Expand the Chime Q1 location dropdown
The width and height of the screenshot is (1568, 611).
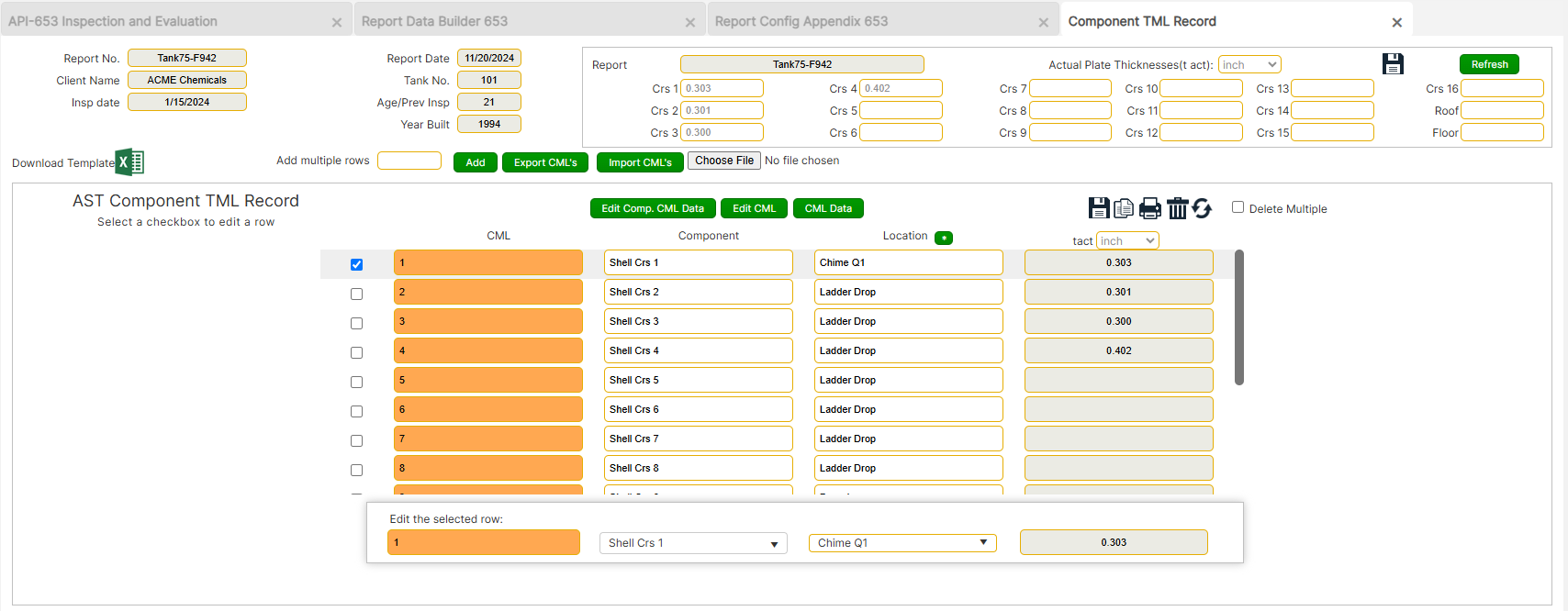tap(902, 543)
